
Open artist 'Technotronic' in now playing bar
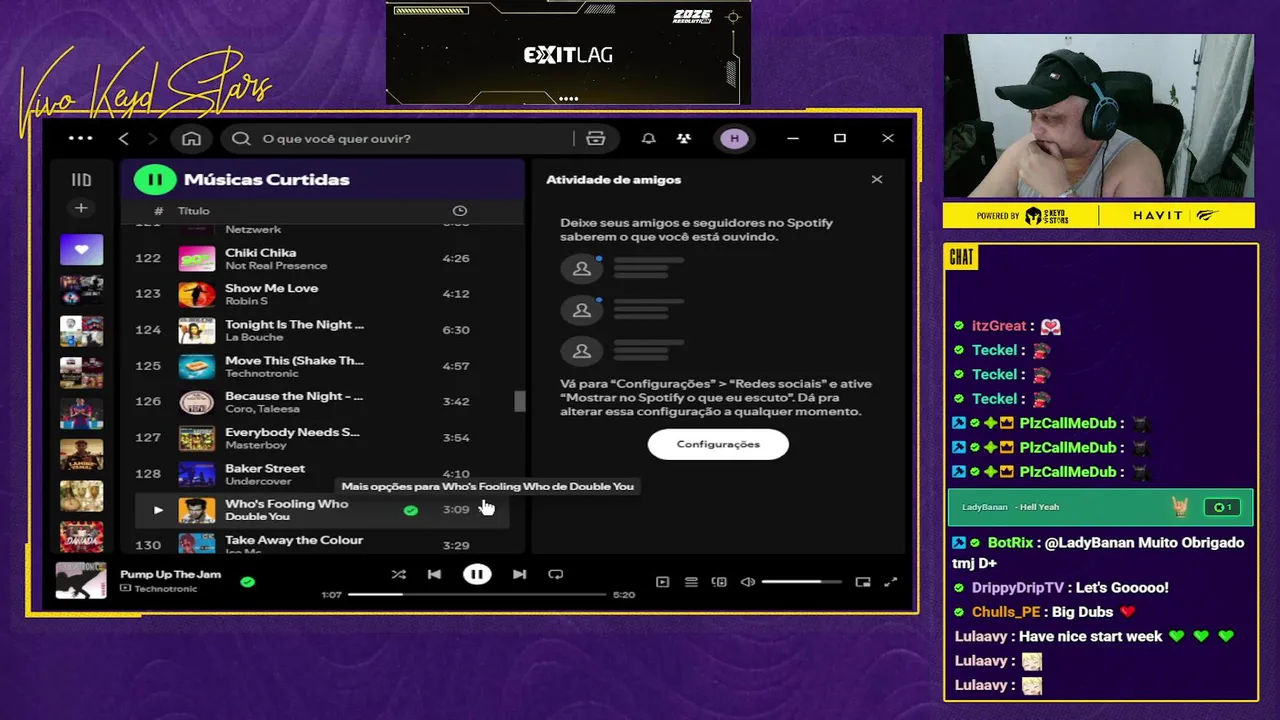[x=165, y=589]
